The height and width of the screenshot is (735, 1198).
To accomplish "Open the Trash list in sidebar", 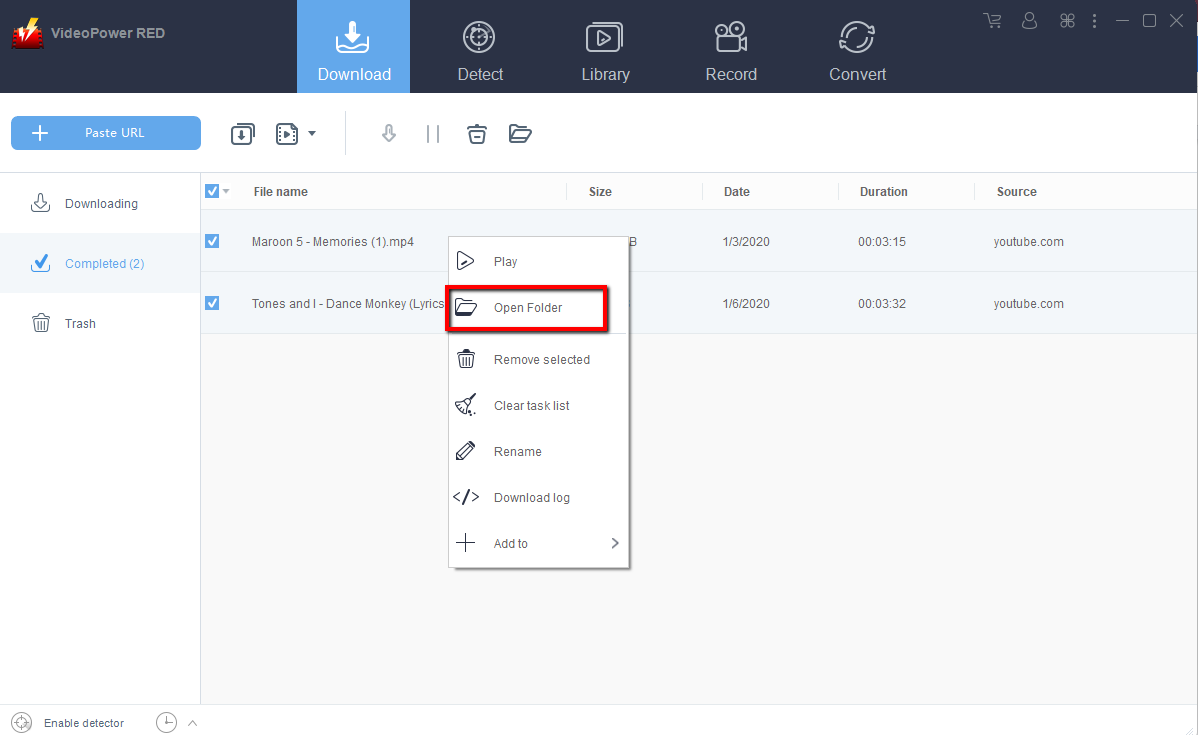I will click(80, 324).
